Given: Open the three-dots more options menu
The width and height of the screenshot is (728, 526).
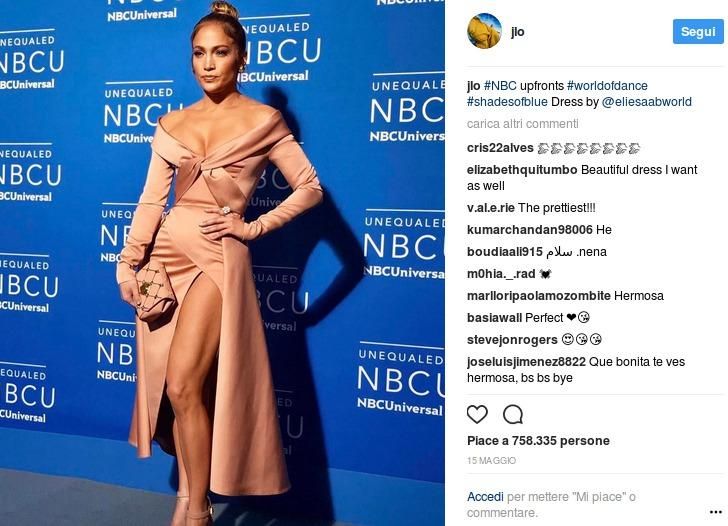Looking at the screenshot, I should [716, 512].
